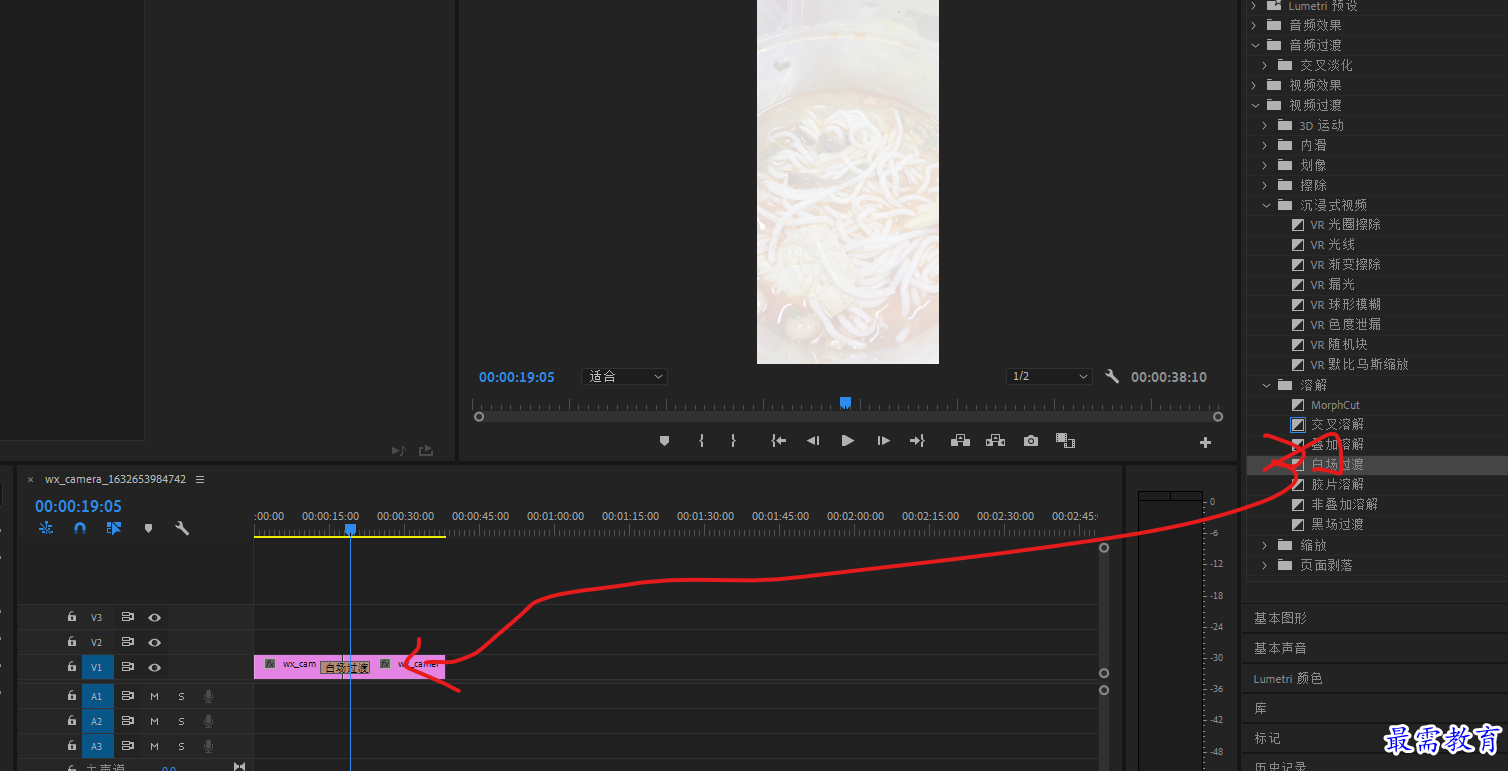
Task: Expand the 3D 运动 folder
Action: [x=1265, y=125]
